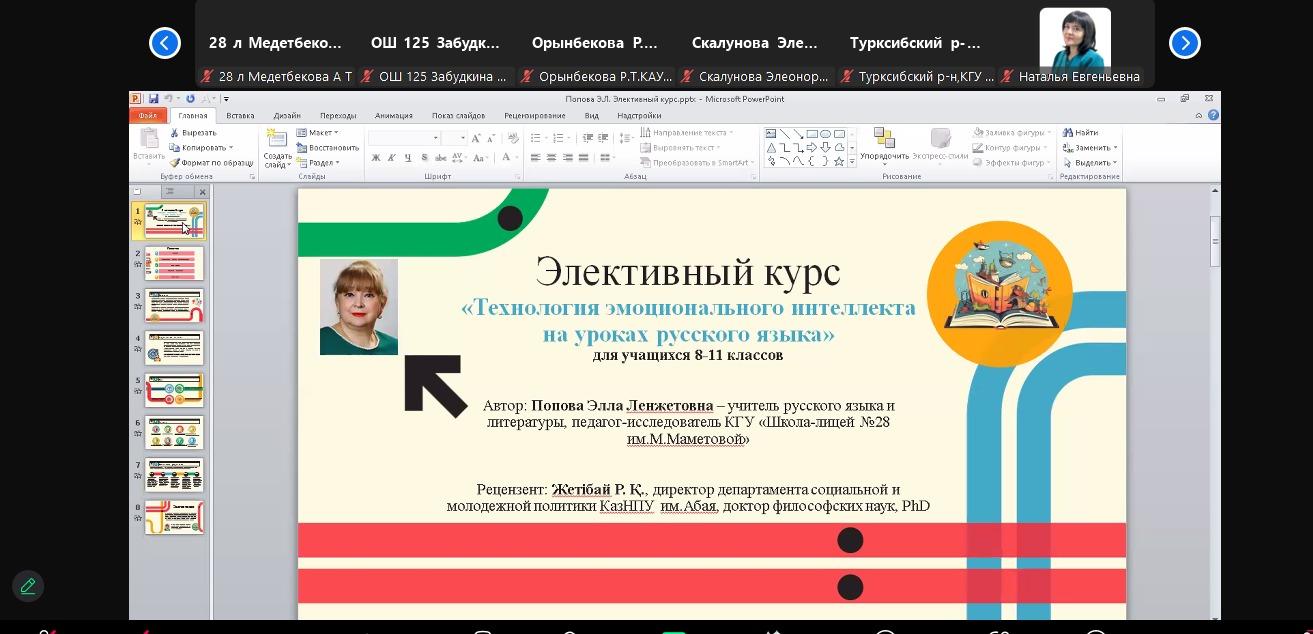Expand the Section (Раздел) dropdown
Viewport: 1313px width, 634px height.
318,162
